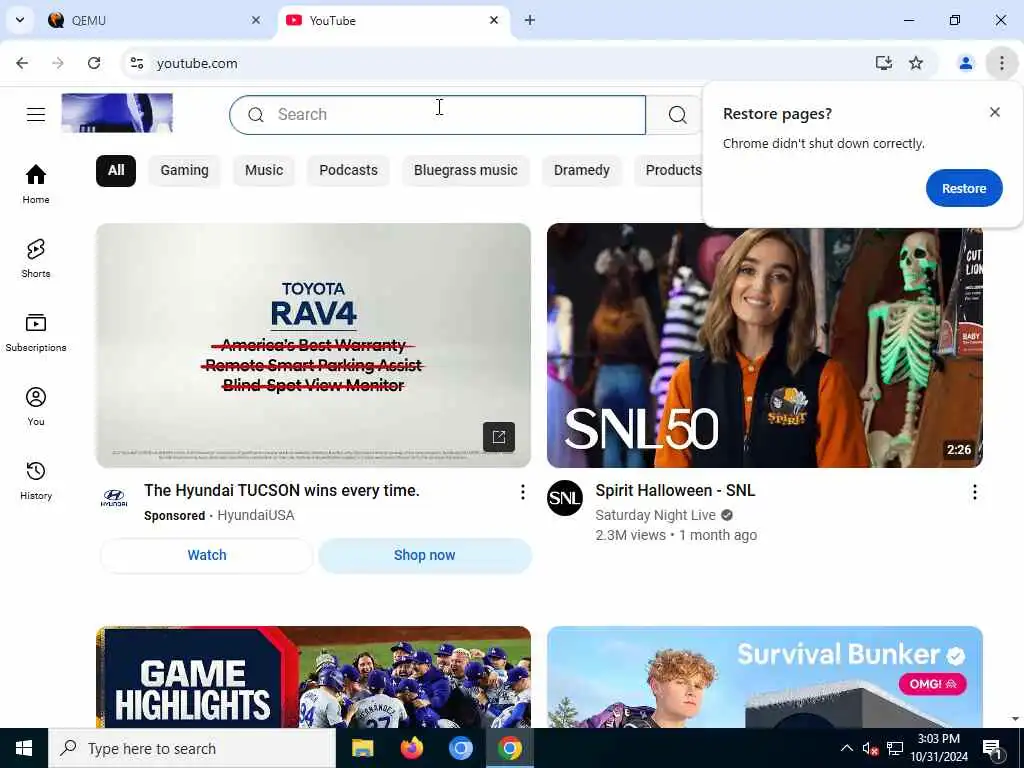
Task: Close the QEMU tab
Action: pyautogui.click(x=256, y=20)
